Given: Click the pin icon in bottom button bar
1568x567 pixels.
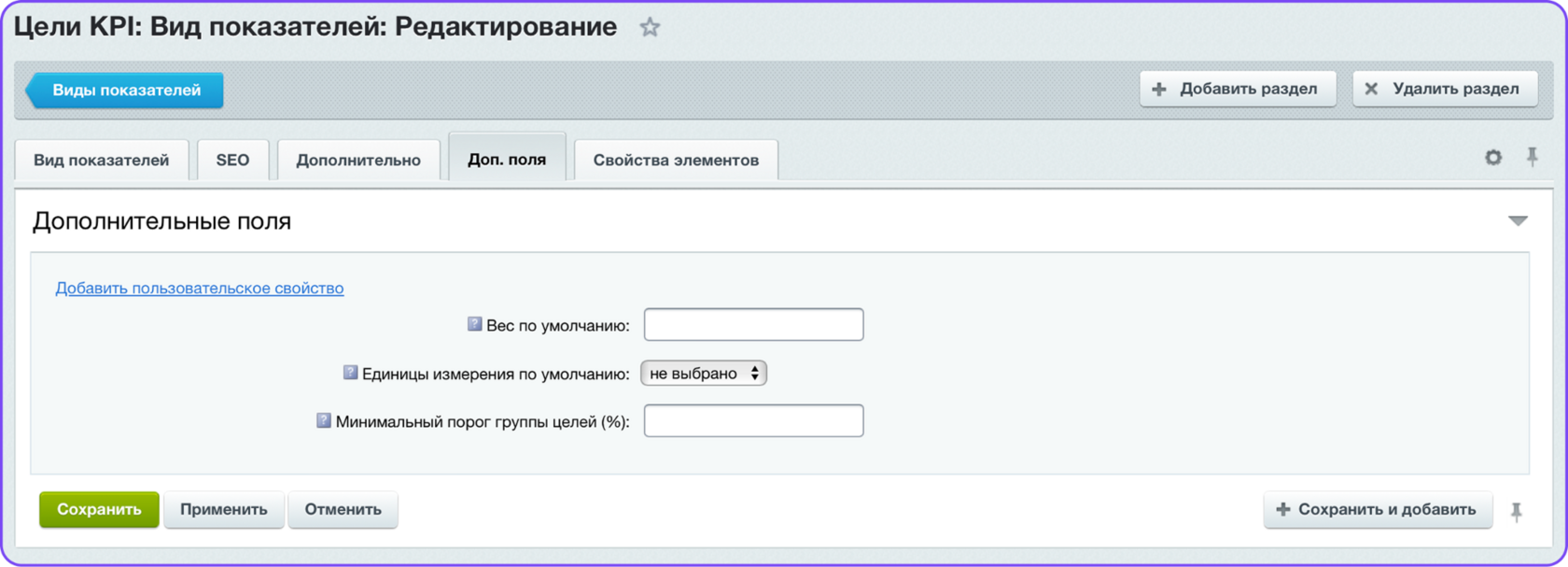Looking at the screenshot, I should (1517, 511).
